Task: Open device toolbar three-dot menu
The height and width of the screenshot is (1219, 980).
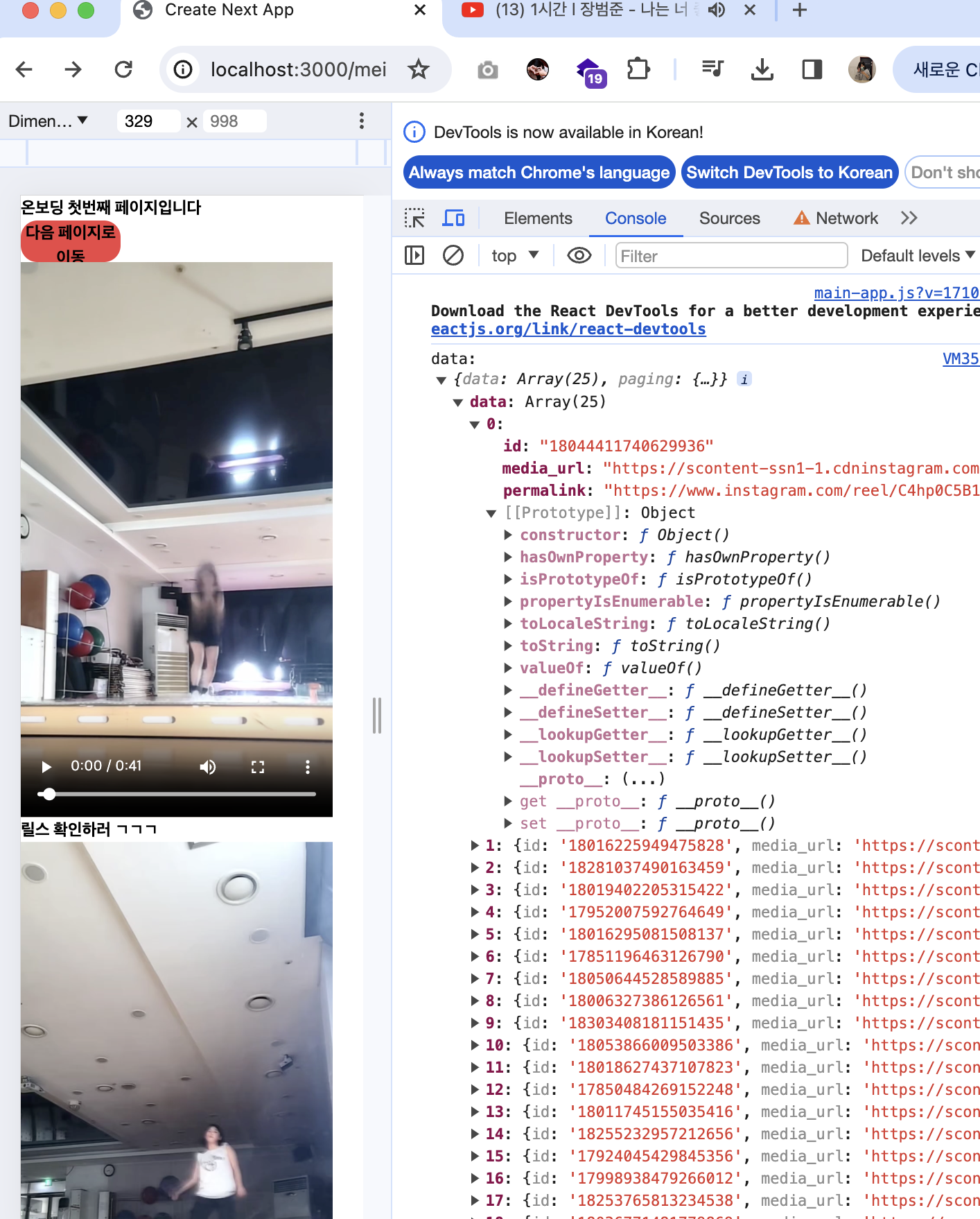Action: pyautogui.click(x=362, y=121)
